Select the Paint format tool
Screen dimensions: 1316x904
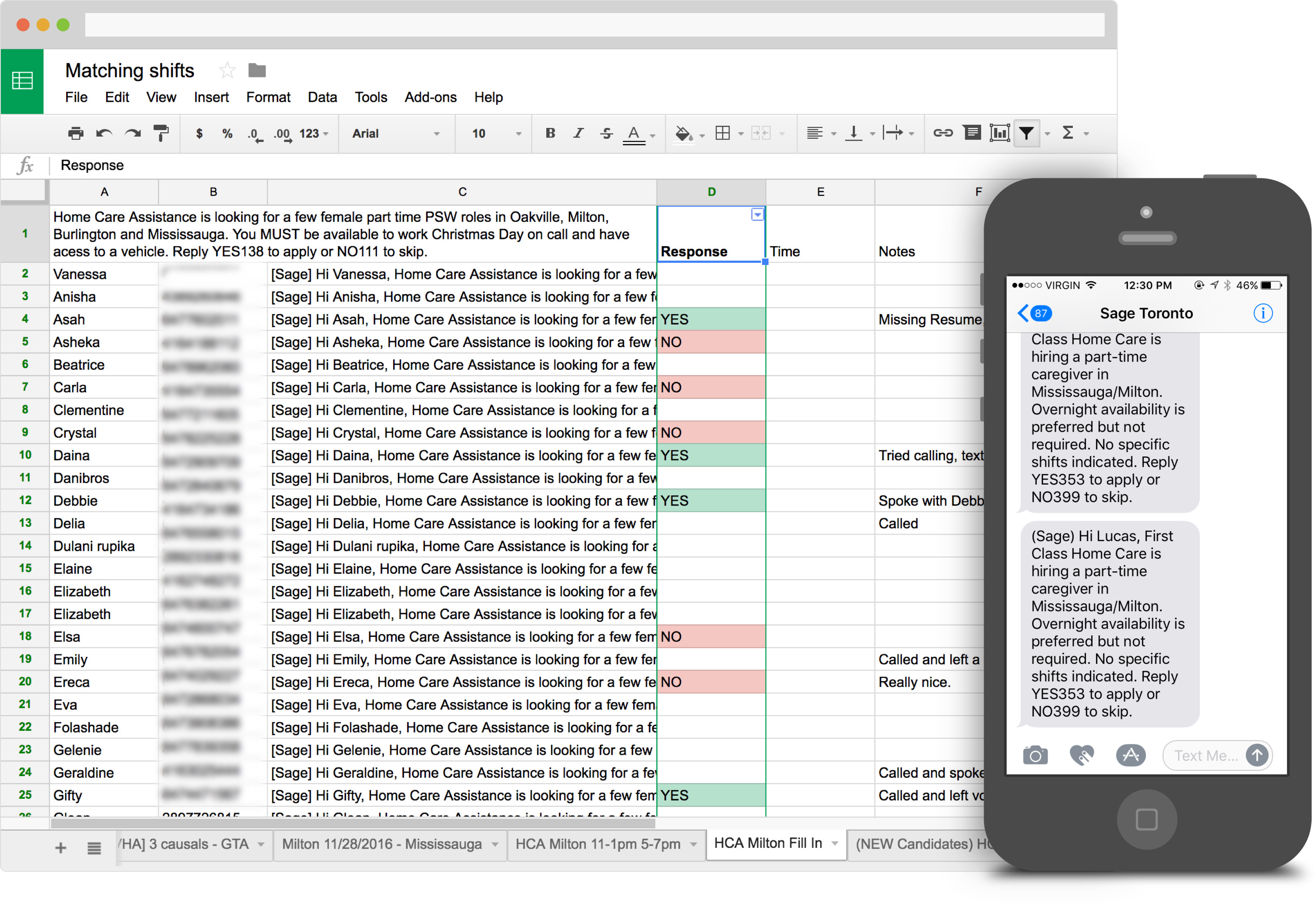161,134
